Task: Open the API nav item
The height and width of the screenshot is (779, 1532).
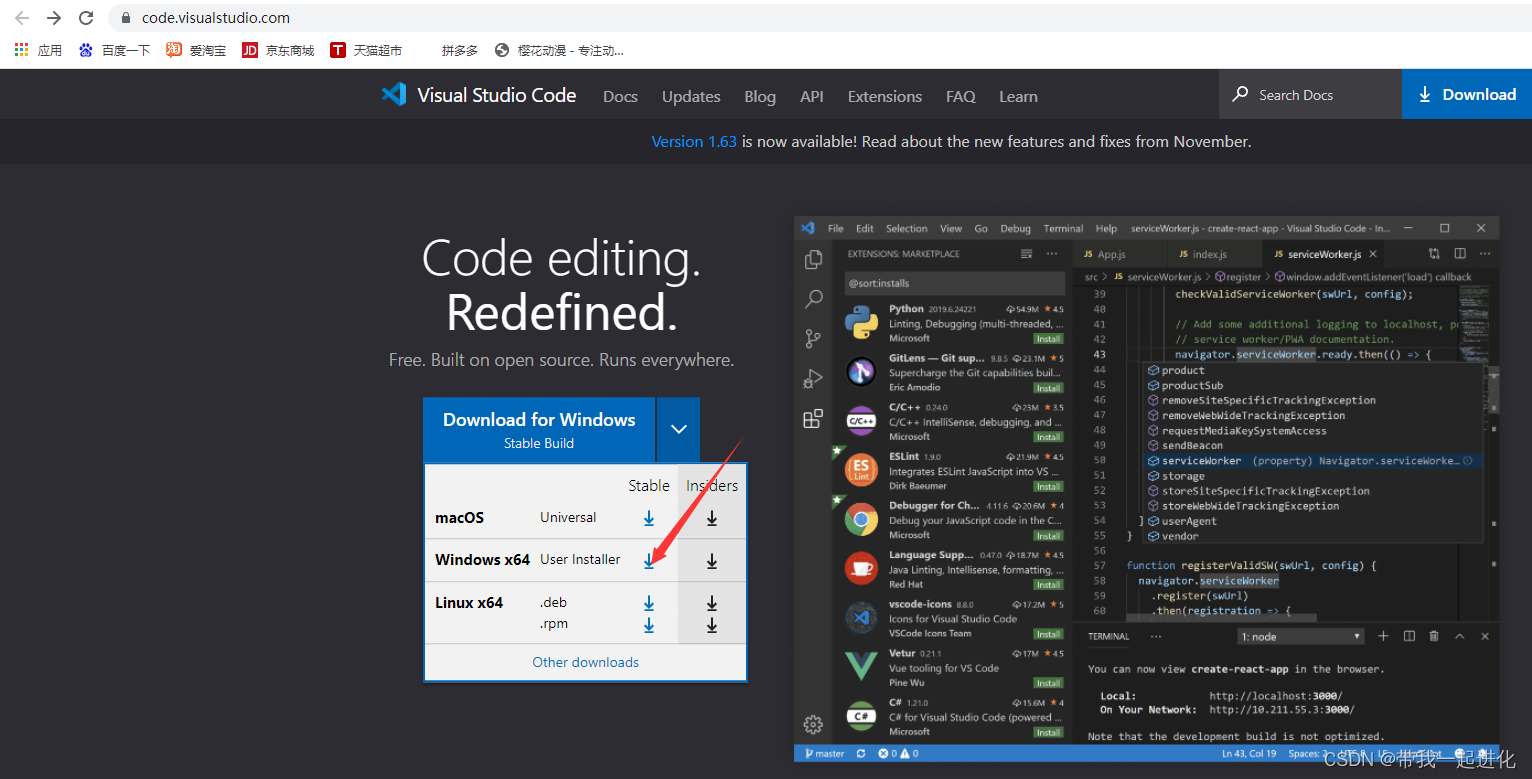Action: [x=812, y=96]
